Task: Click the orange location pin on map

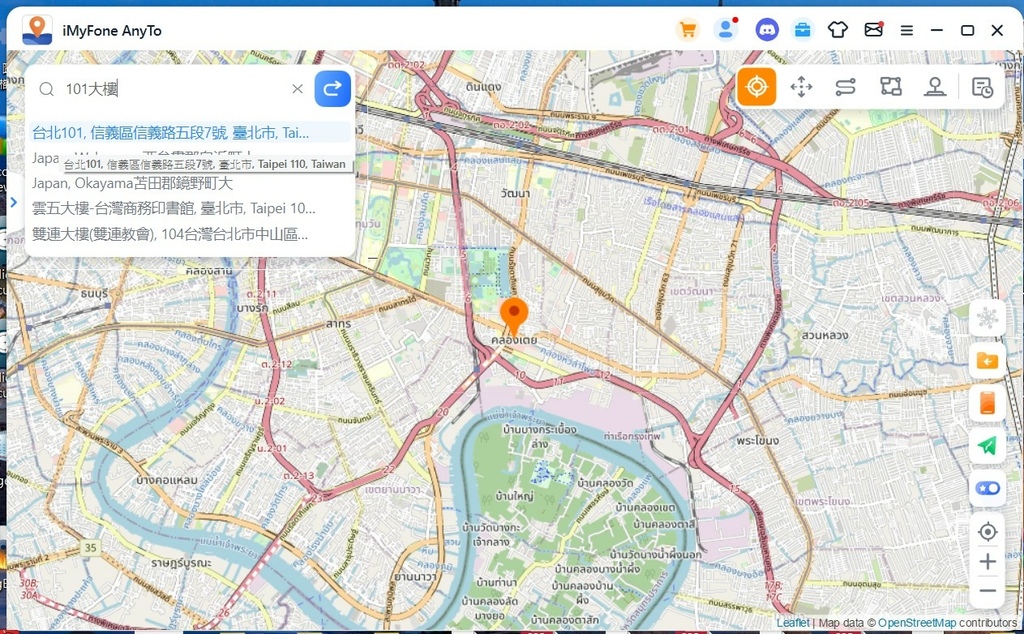Action: click(514, 315)
